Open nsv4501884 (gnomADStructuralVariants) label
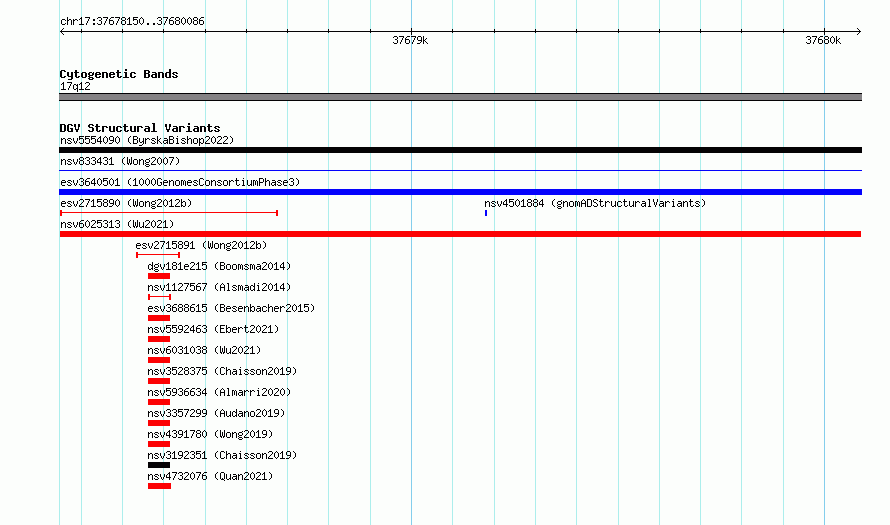The image size is (890, 525). click(x=595, y=203)
